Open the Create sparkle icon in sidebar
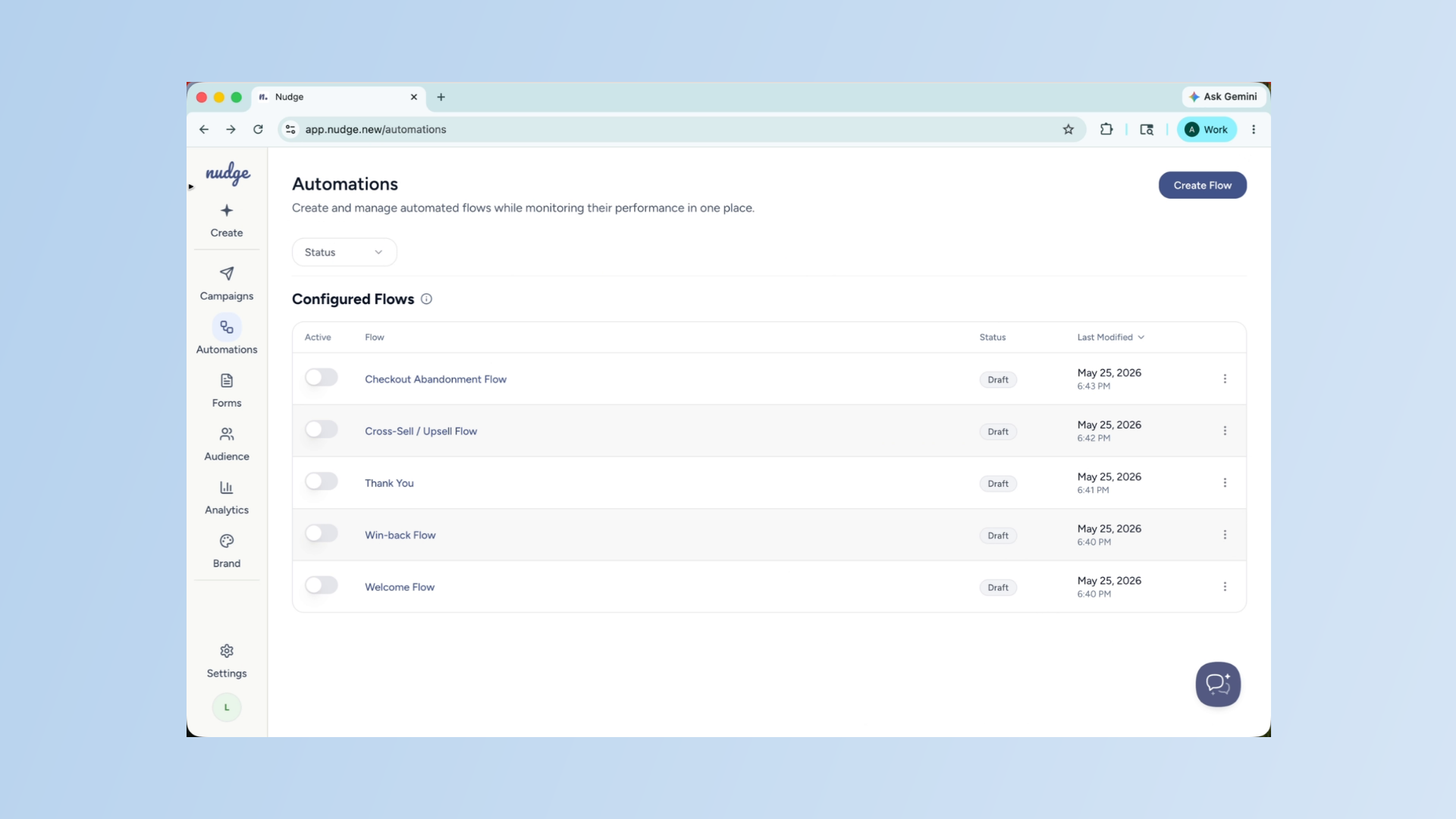 (x=227, y=211)
